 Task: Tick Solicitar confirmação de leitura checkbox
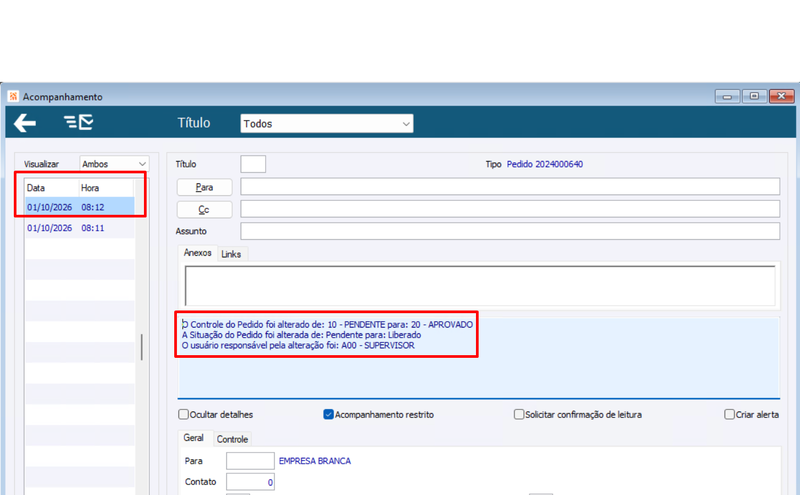click(519, 414)
